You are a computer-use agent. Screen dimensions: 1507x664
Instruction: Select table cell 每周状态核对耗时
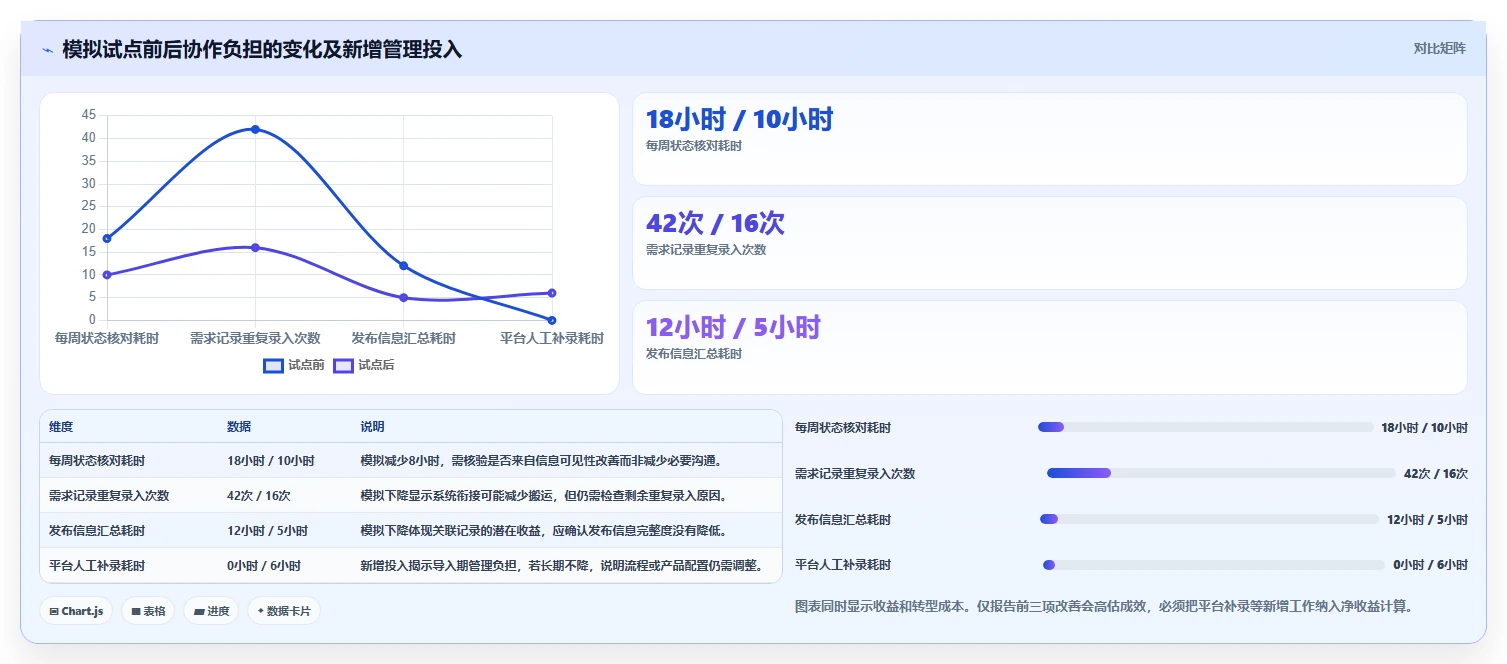(x=97, y=461)
